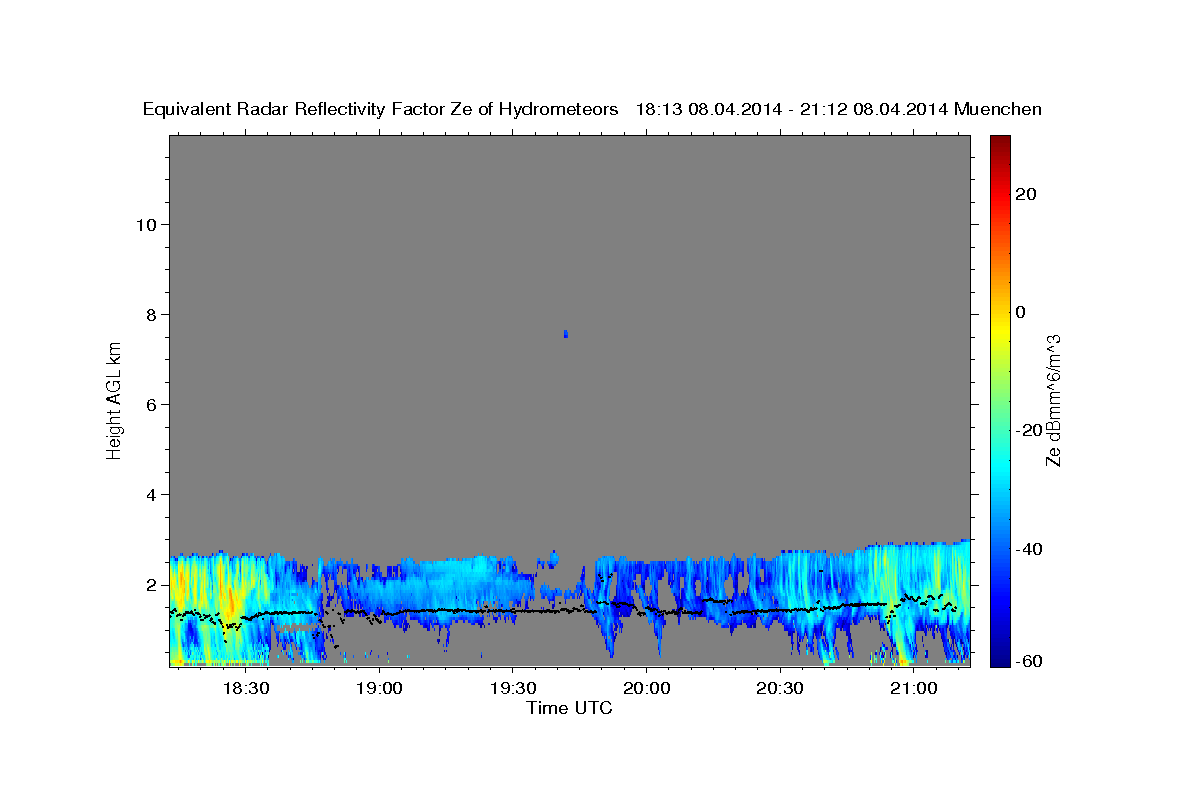The height and width of the screenshot is (800, 1200).
Task: Click the plot title starting with 'Equivalent Radar Reflectivity'
Action: click(592, 109)
